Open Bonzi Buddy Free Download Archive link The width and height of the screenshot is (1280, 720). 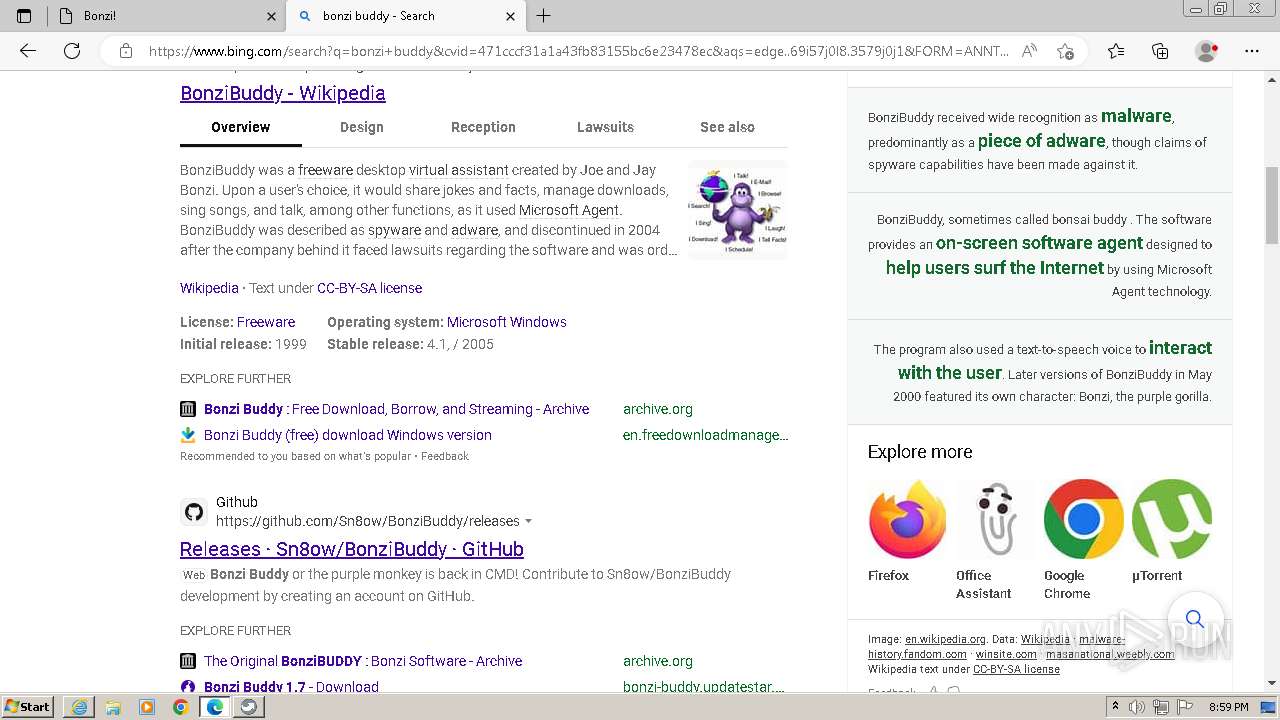(396, 409)
